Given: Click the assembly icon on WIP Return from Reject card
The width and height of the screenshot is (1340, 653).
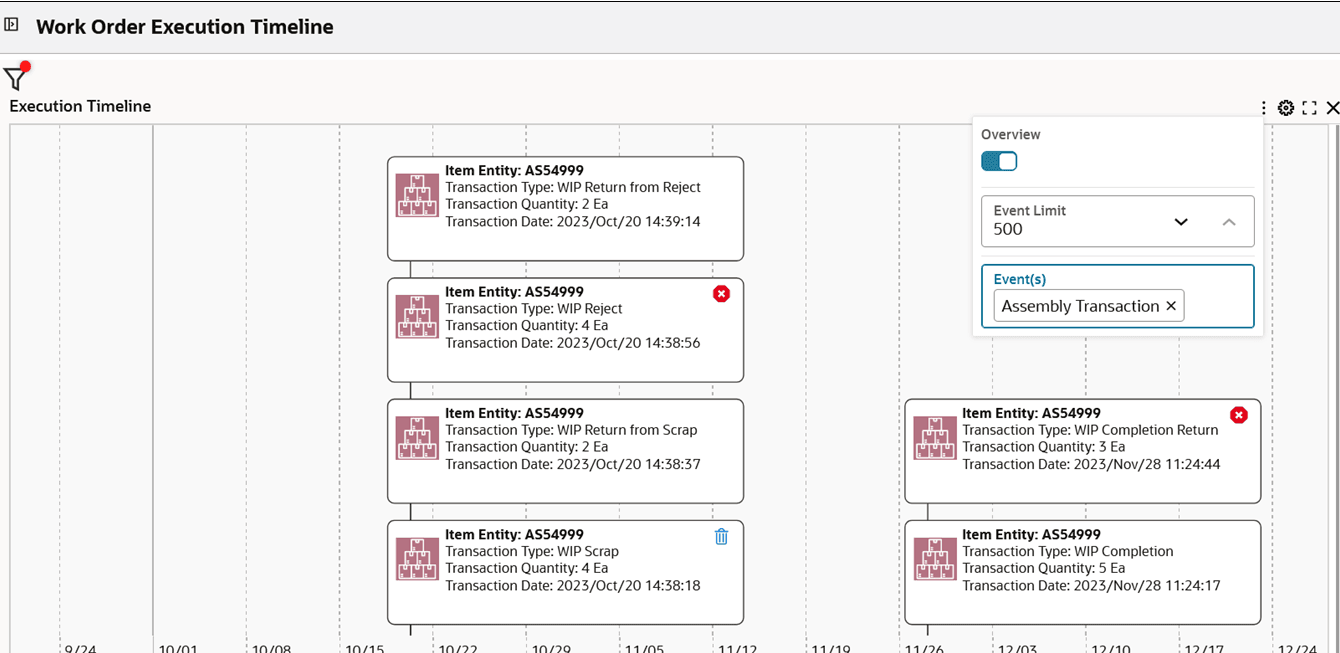Looking at the screenshot, I should coord(417,195).
